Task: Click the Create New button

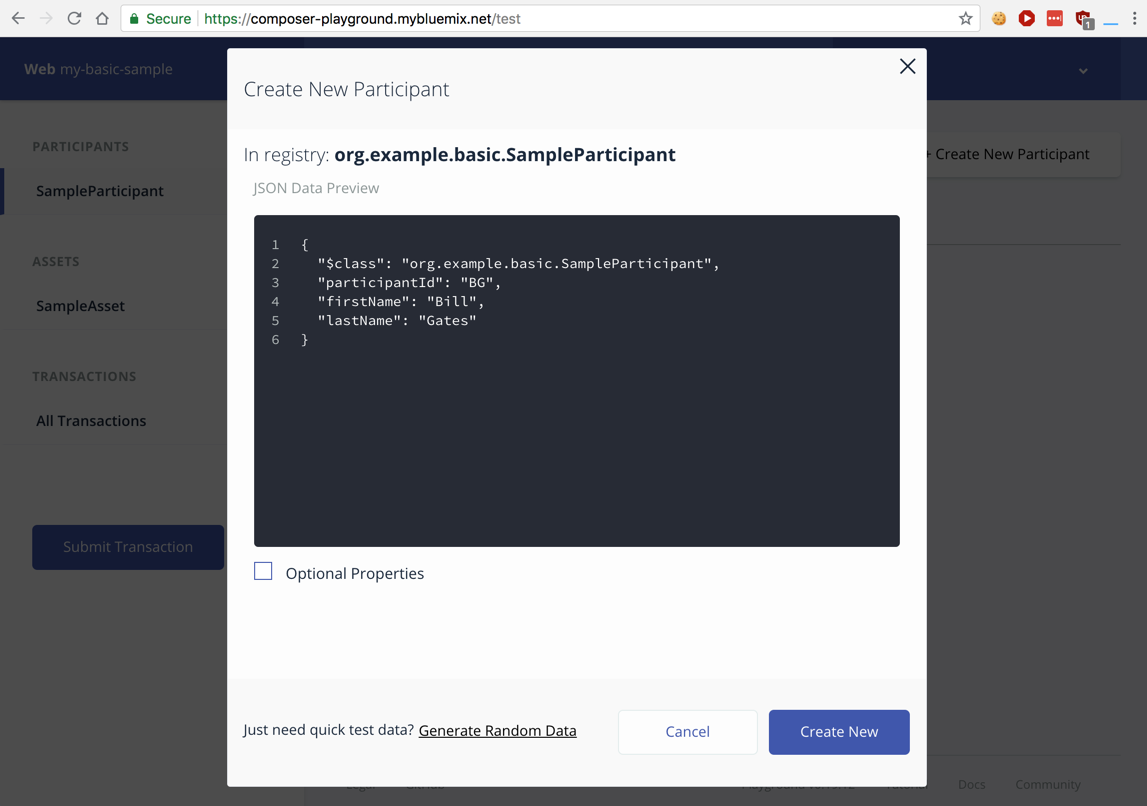Action: (x=838, y=732)
